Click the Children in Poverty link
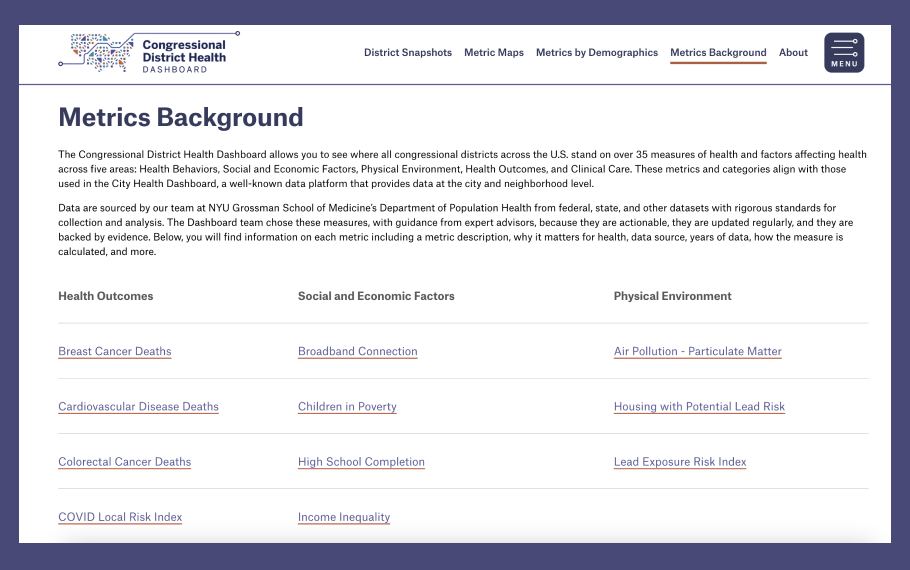Screen dimensions: 910x570 click(x=347, y=407)
